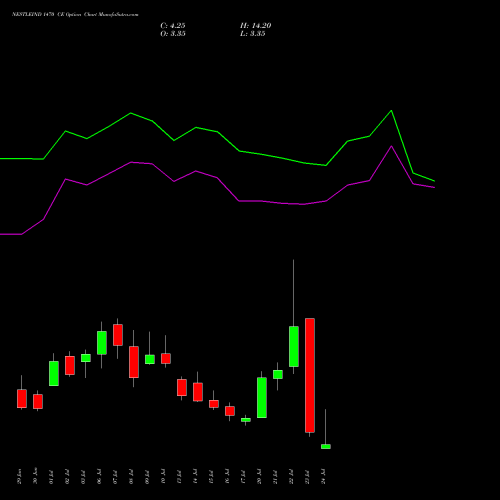Viewport: 500px width, 500px height.
Task: Click the green line's highest peak
Action: pyautogui.click(x=391, y=110)
